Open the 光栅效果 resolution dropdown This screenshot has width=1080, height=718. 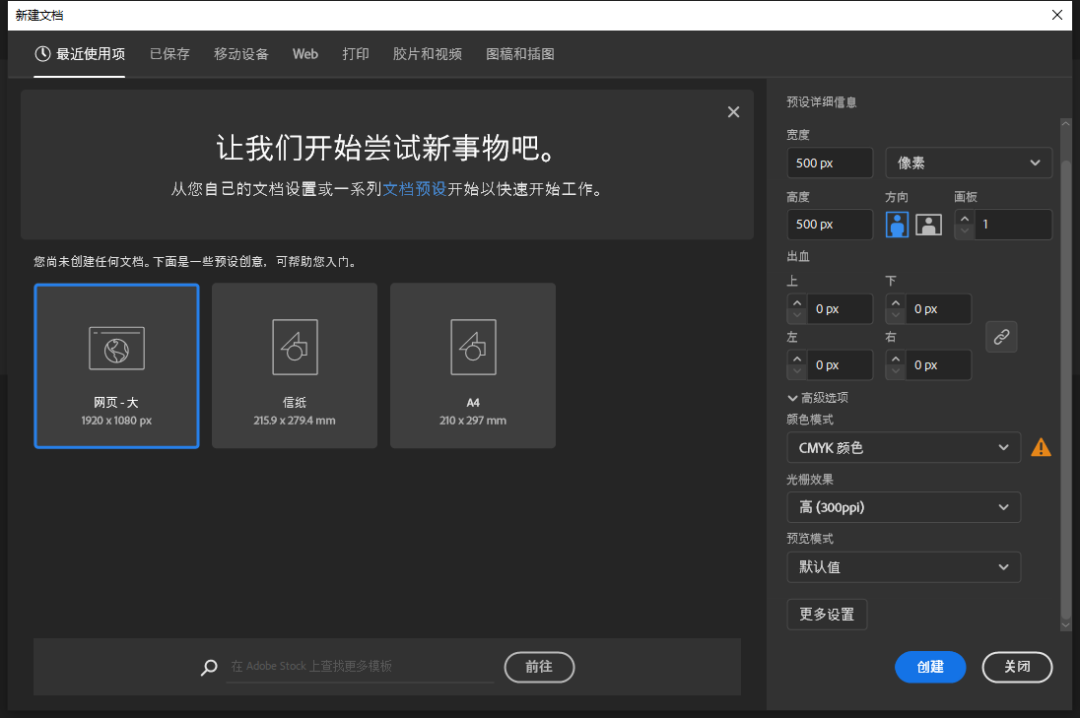click(903, 508)
